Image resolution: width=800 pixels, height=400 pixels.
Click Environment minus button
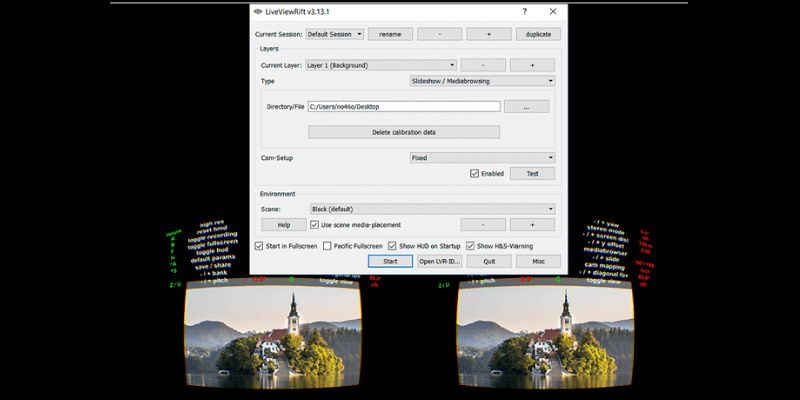(x=483, y=225)
